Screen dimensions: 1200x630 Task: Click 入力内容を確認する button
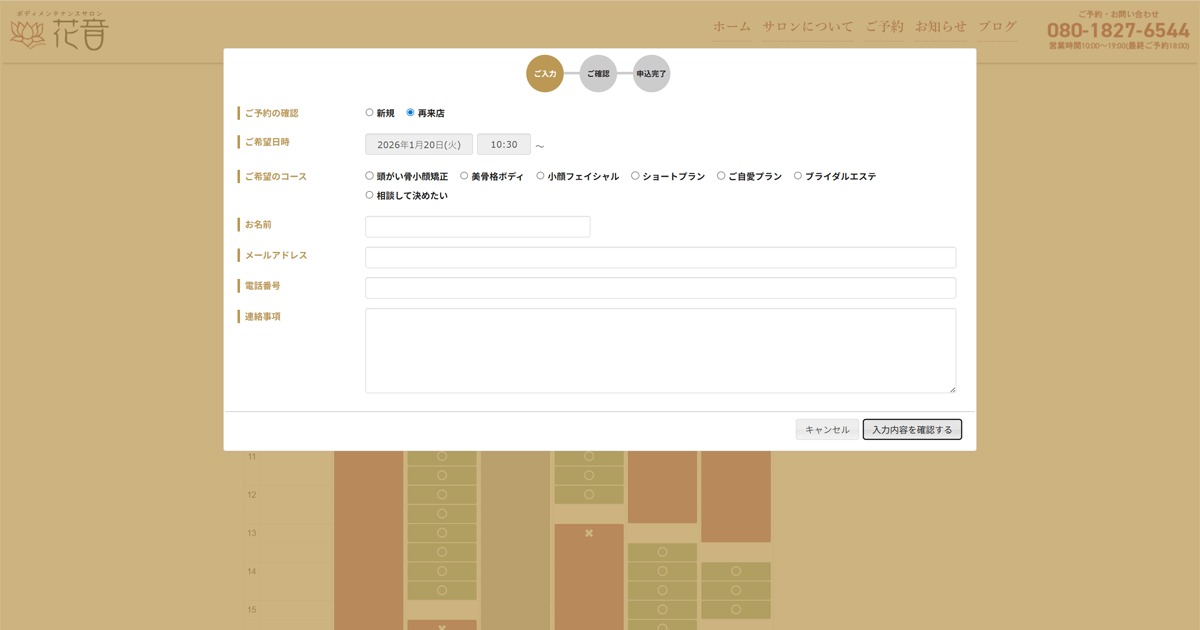(912, 430)
